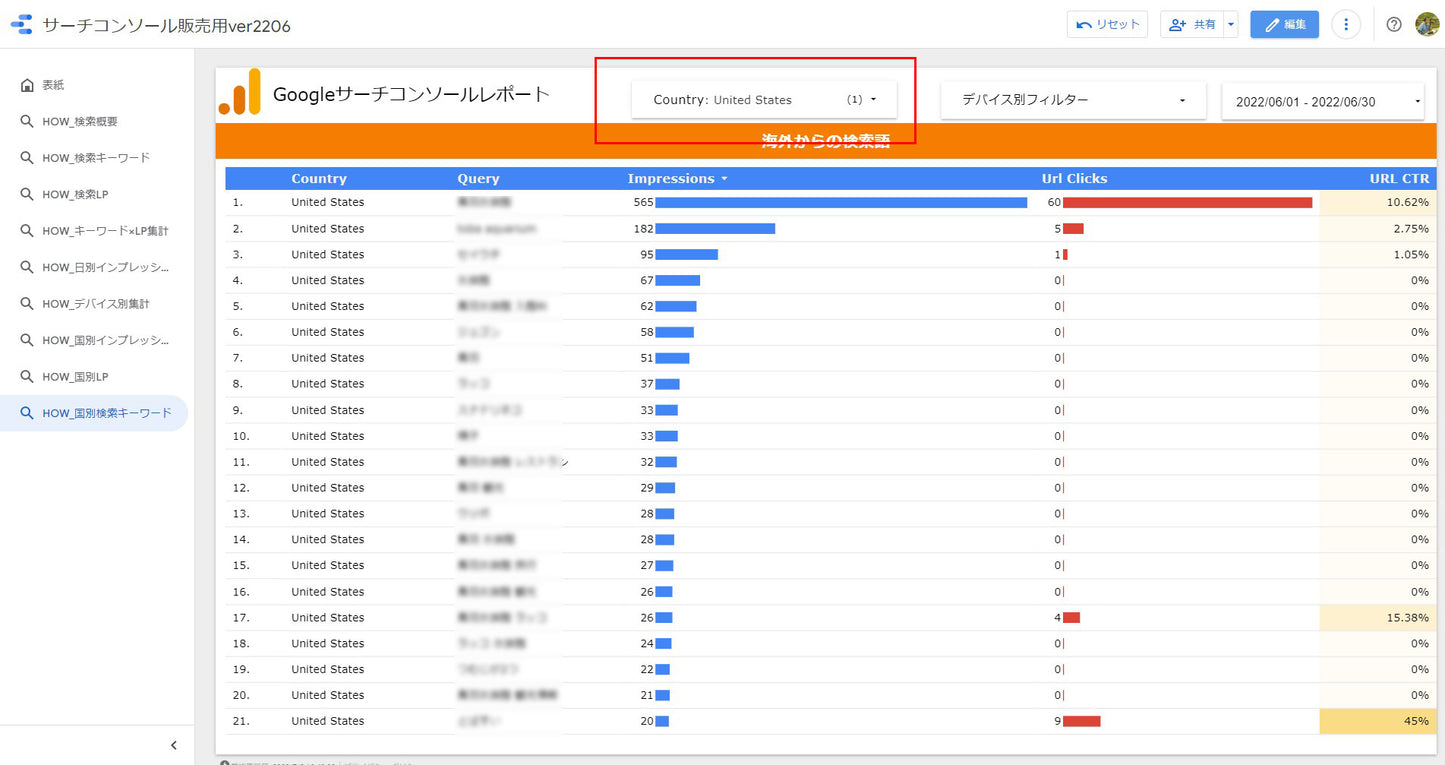Click the Looker Studio logo in the top bar

pos(22,24)
